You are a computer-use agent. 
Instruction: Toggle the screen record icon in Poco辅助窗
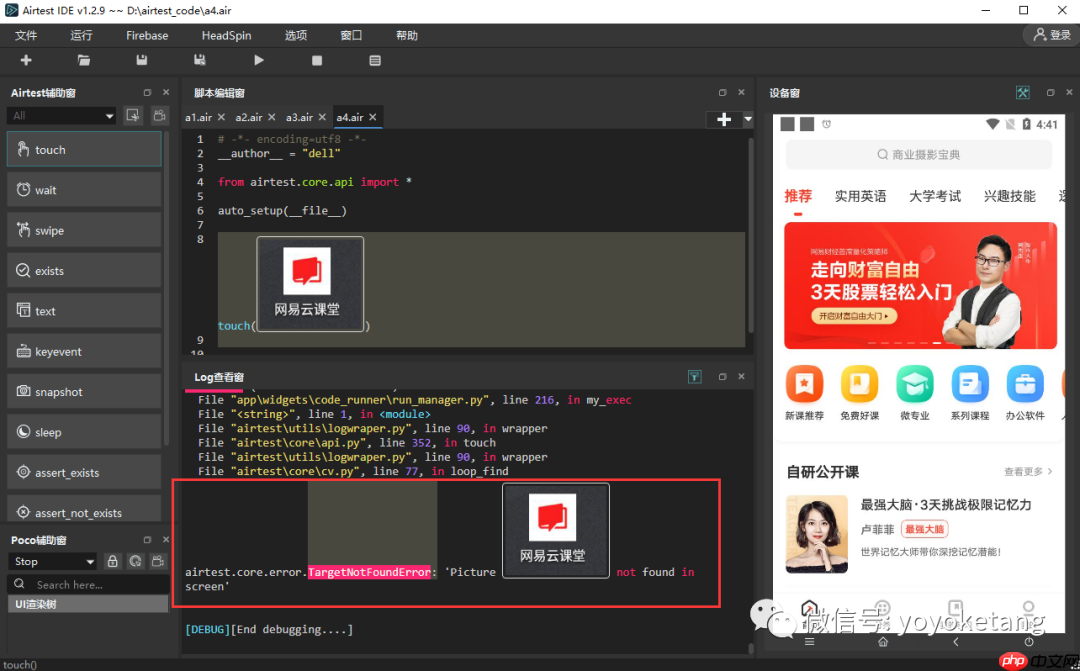coord(157,561)
